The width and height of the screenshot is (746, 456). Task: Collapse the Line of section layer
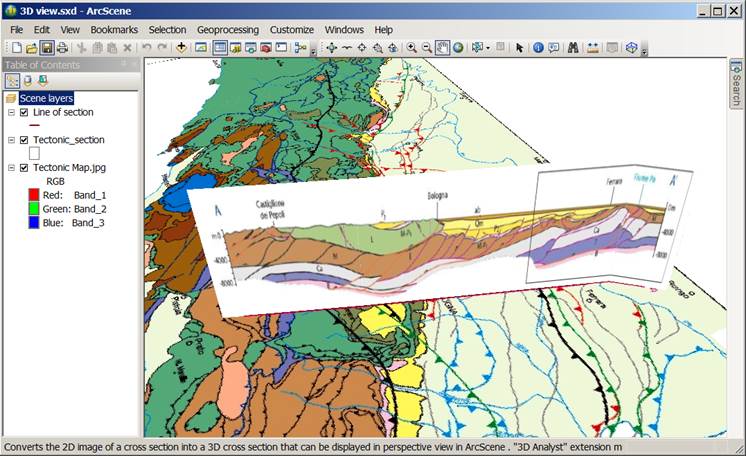click(x=11, y=112)
